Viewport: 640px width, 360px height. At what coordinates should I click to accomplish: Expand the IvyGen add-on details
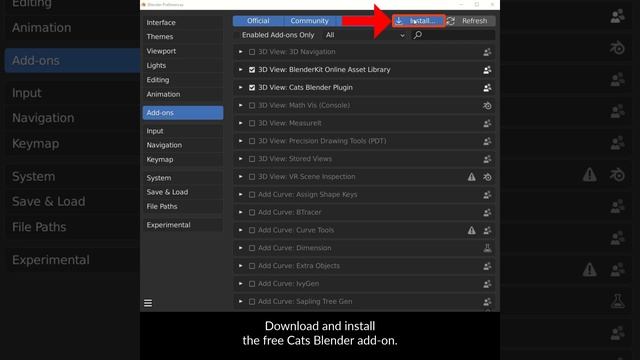click(x=240, y=284)
